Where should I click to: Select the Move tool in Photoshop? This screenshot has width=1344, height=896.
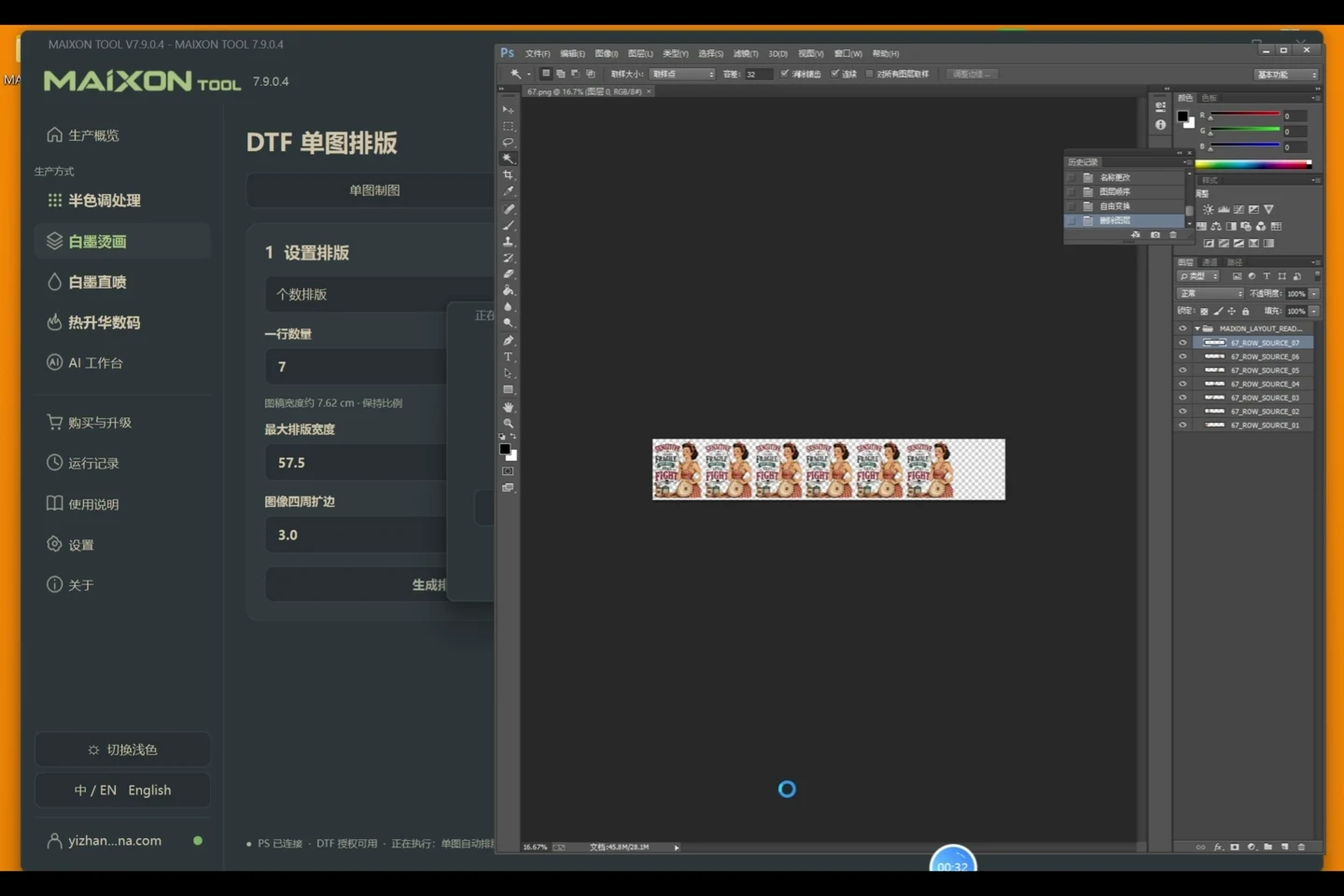(x=508, y=109)
